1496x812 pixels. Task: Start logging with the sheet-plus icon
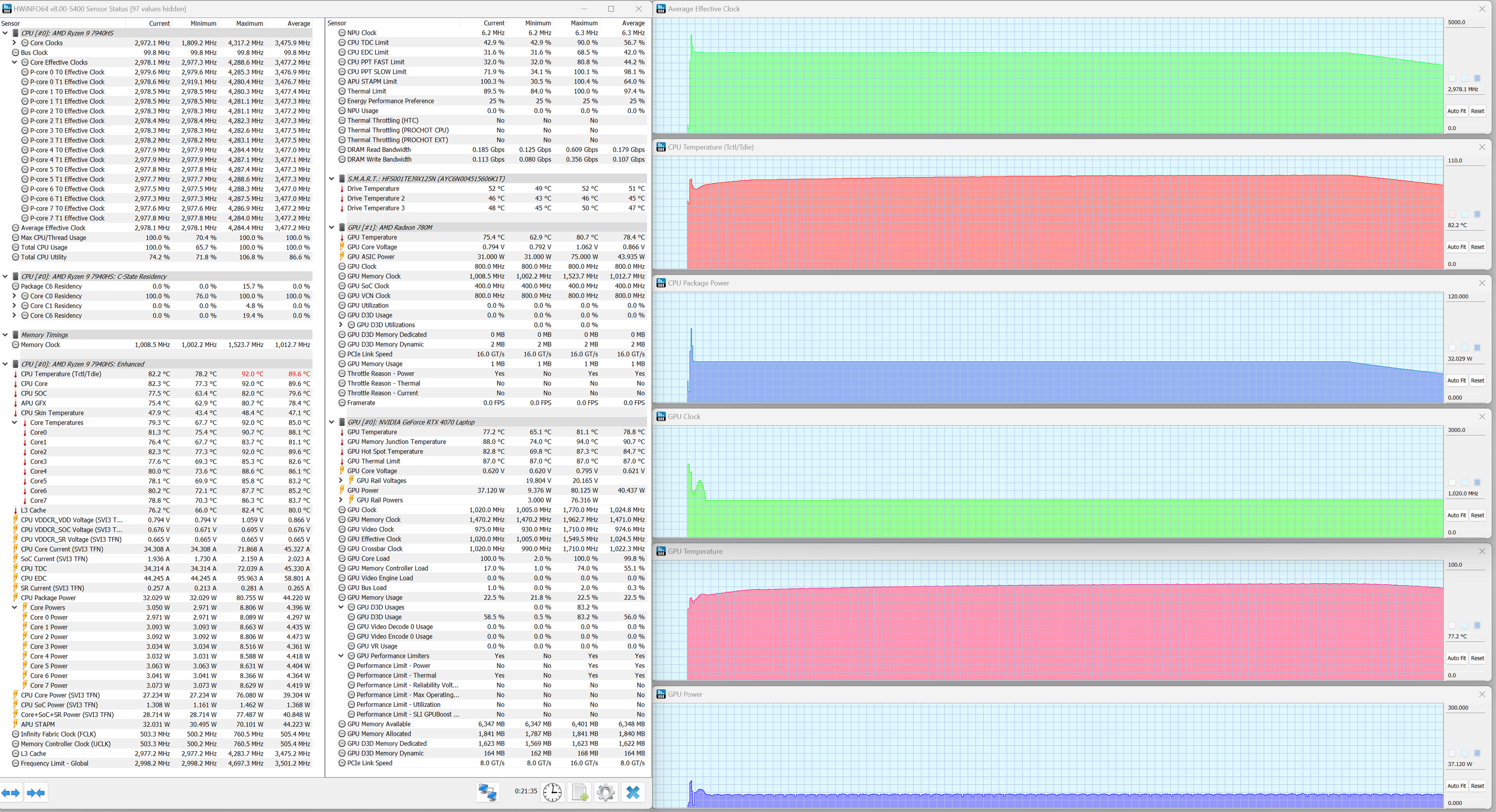[579, 792]
